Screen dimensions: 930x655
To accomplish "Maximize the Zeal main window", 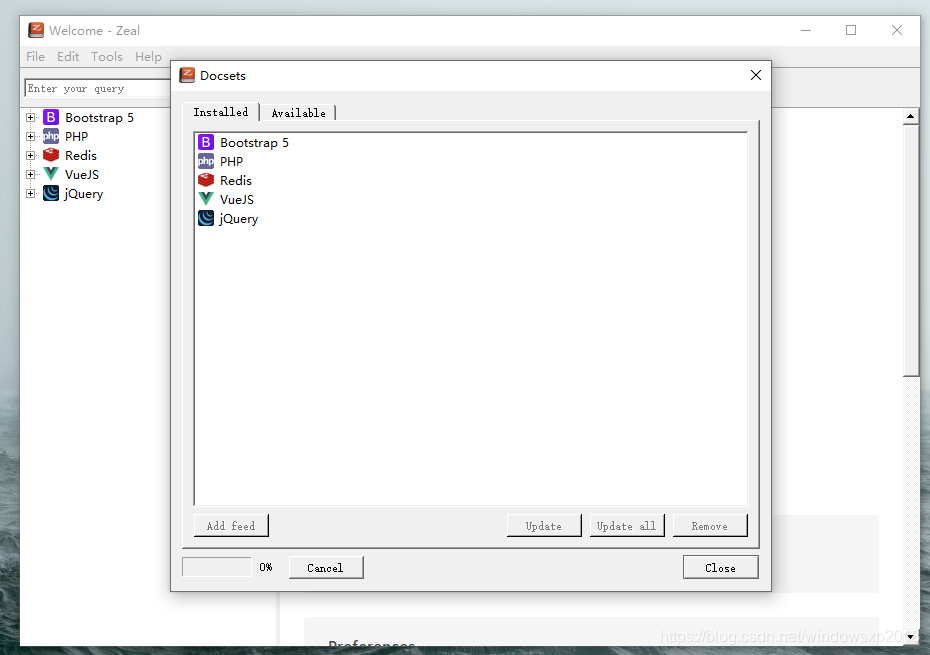I will point(851,30).
